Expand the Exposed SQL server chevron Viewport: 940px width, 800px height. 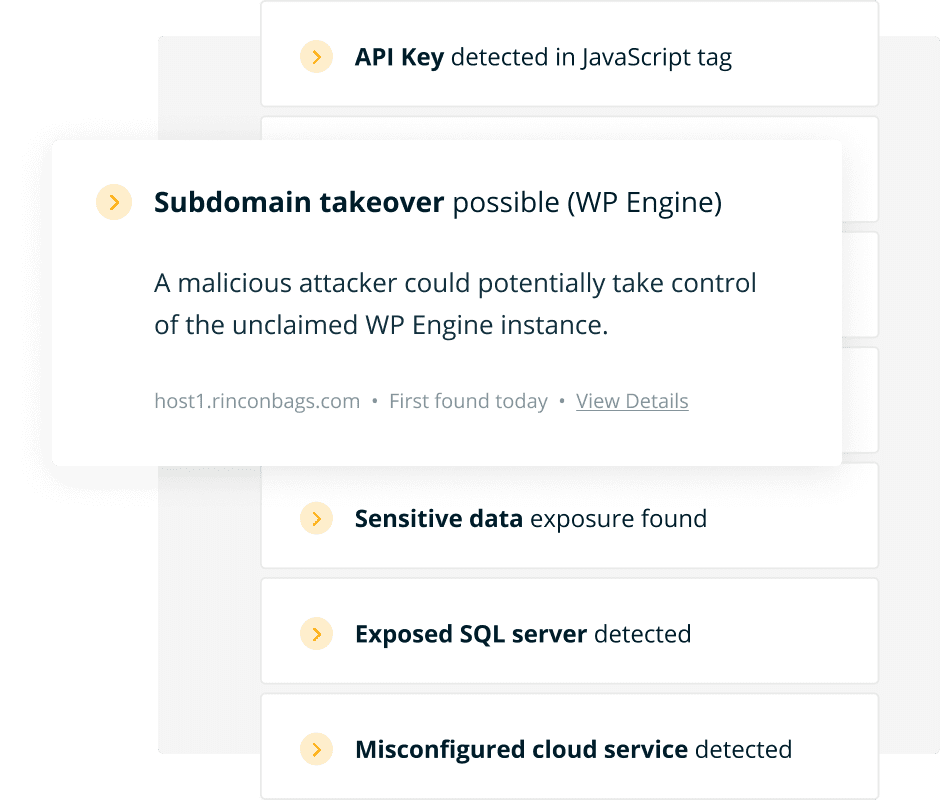pos(316,634)
